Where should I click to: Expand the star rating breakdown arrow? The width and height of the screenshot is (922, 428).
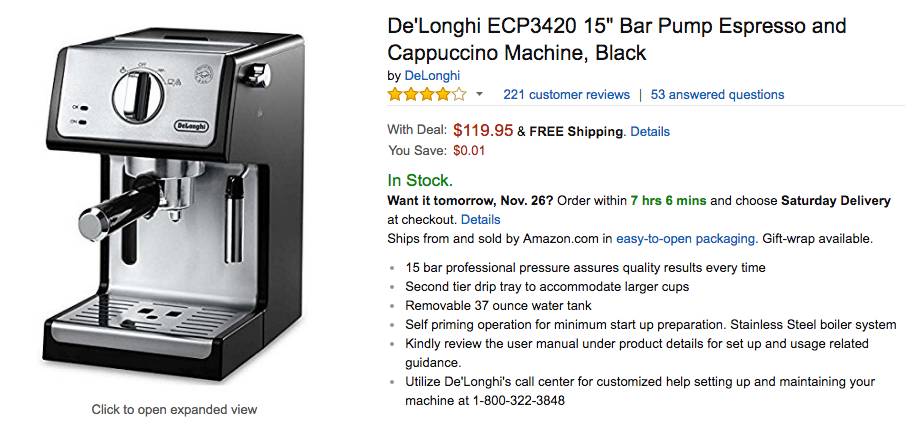click(479, 95)
